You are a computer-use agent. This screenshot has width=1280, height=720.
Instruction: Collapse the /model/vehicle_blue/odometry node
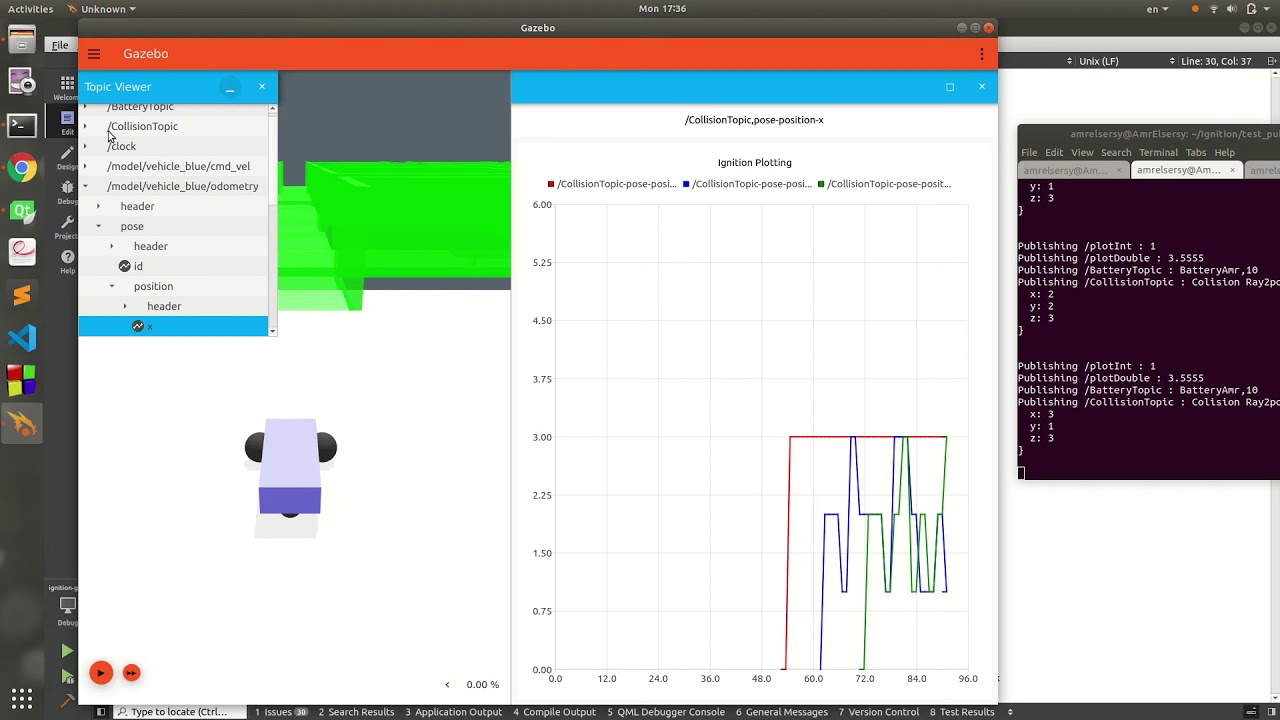coord(85,187)
